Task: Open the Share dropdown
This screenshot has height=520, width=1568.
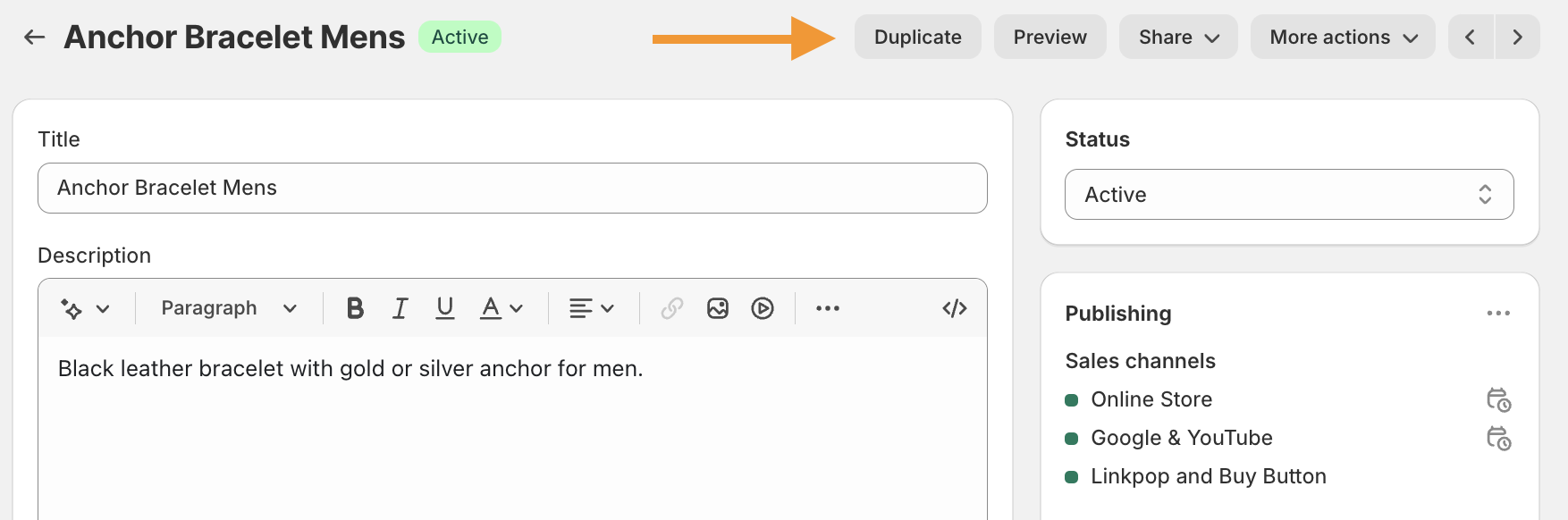Action: [x=1178, y=37]
